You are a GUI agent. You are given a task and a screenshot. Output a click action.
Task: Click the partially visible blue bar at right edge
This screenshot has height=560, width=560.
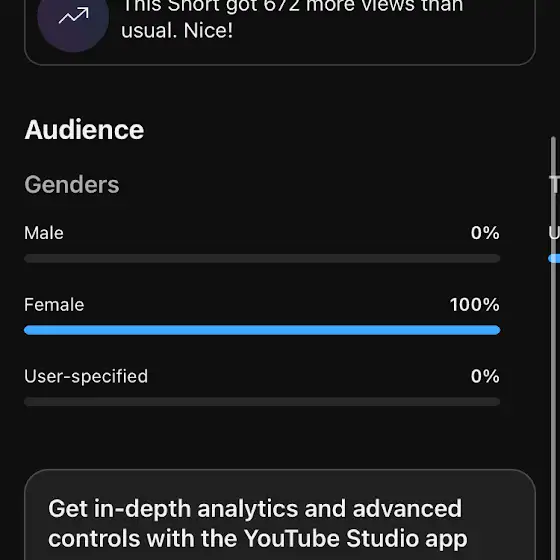(554, 258)
